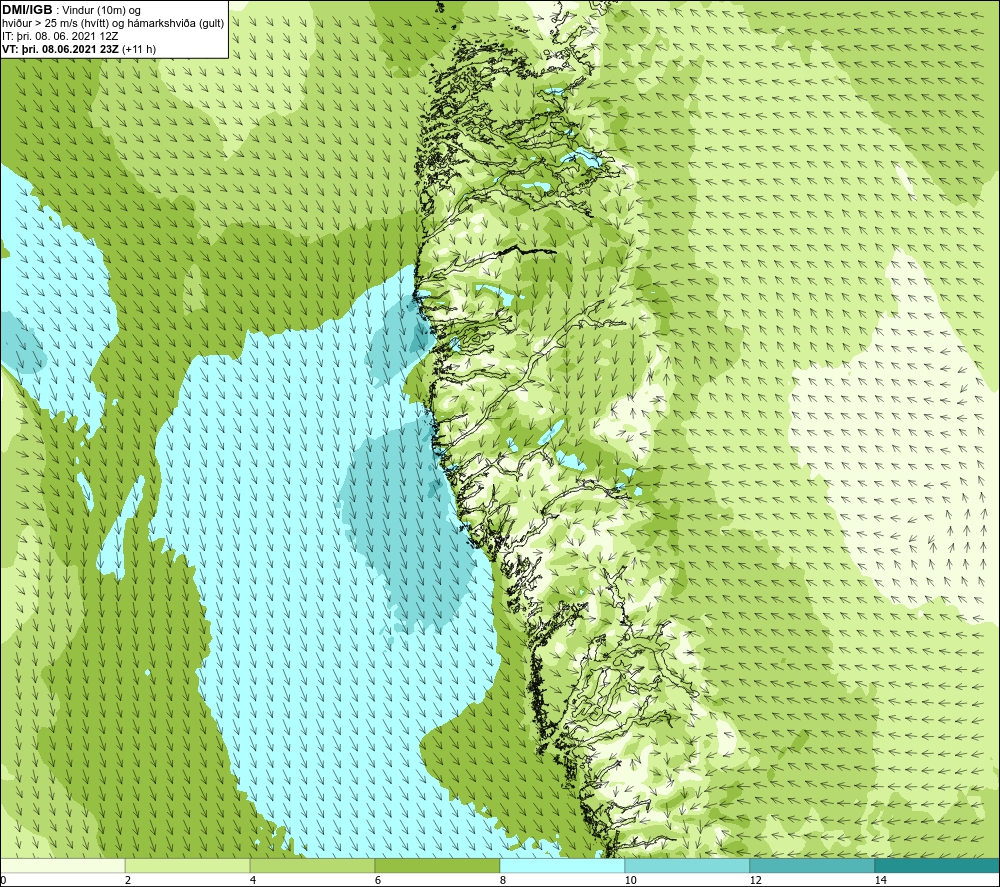The image size is (1000, 887).
Task: Click the '2' scale label
Action: coord(128,880)
